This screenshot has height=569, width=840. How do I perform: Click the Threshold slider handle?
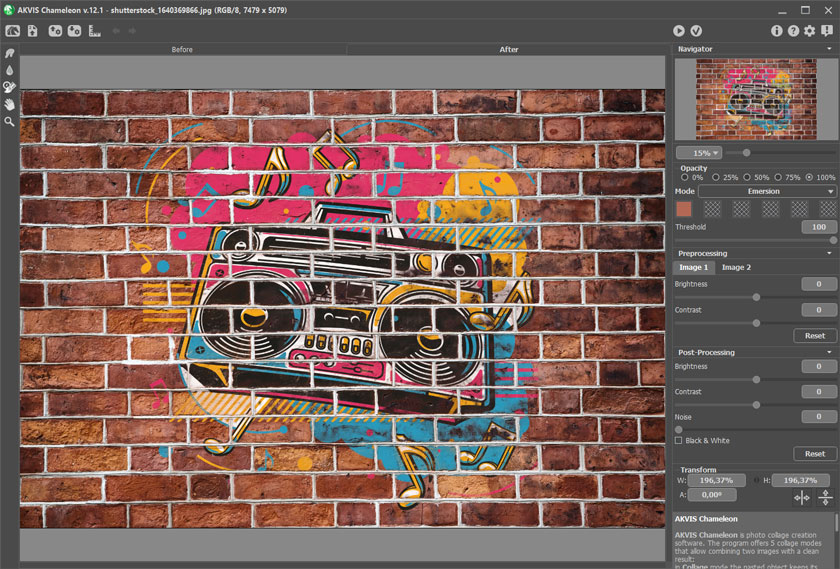pos(833,240)
